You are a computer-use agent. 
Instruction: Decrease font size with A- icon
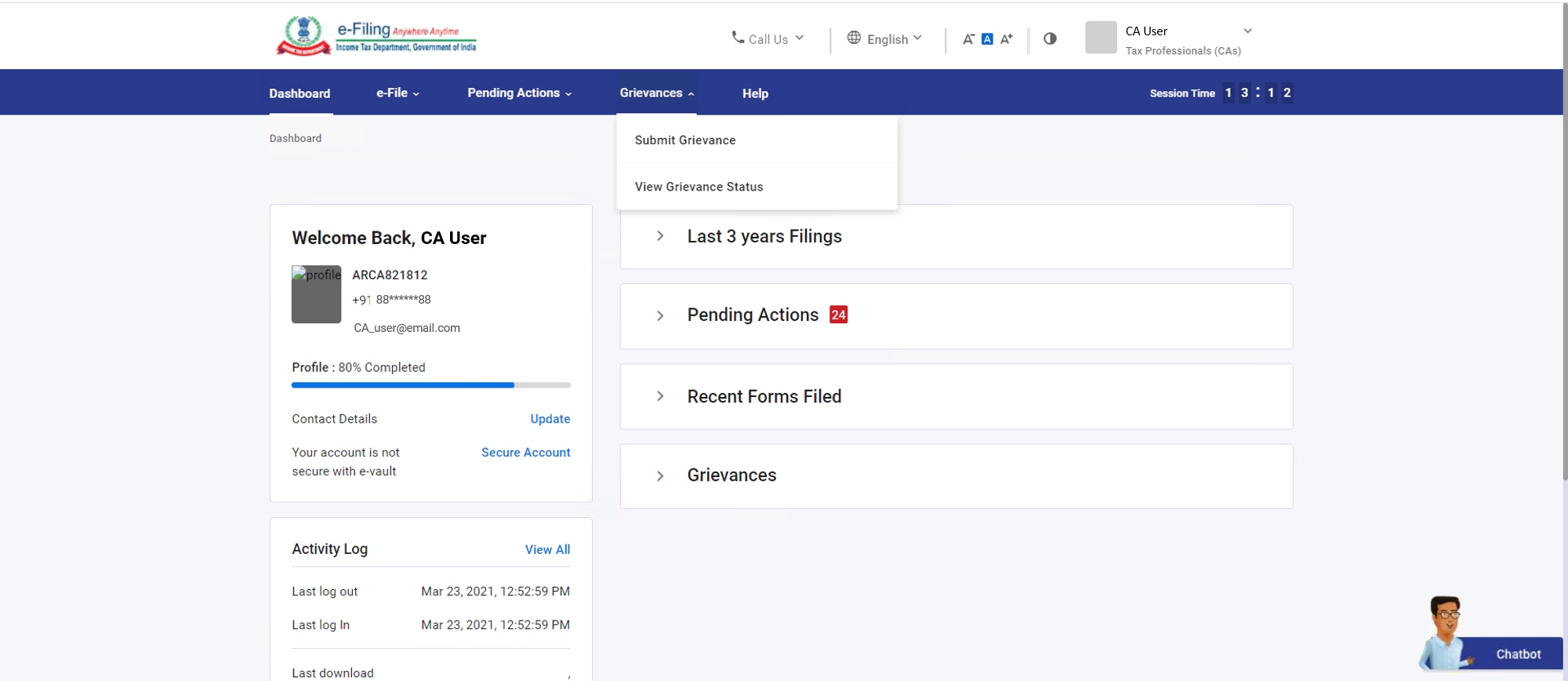(x=968, y=39)
